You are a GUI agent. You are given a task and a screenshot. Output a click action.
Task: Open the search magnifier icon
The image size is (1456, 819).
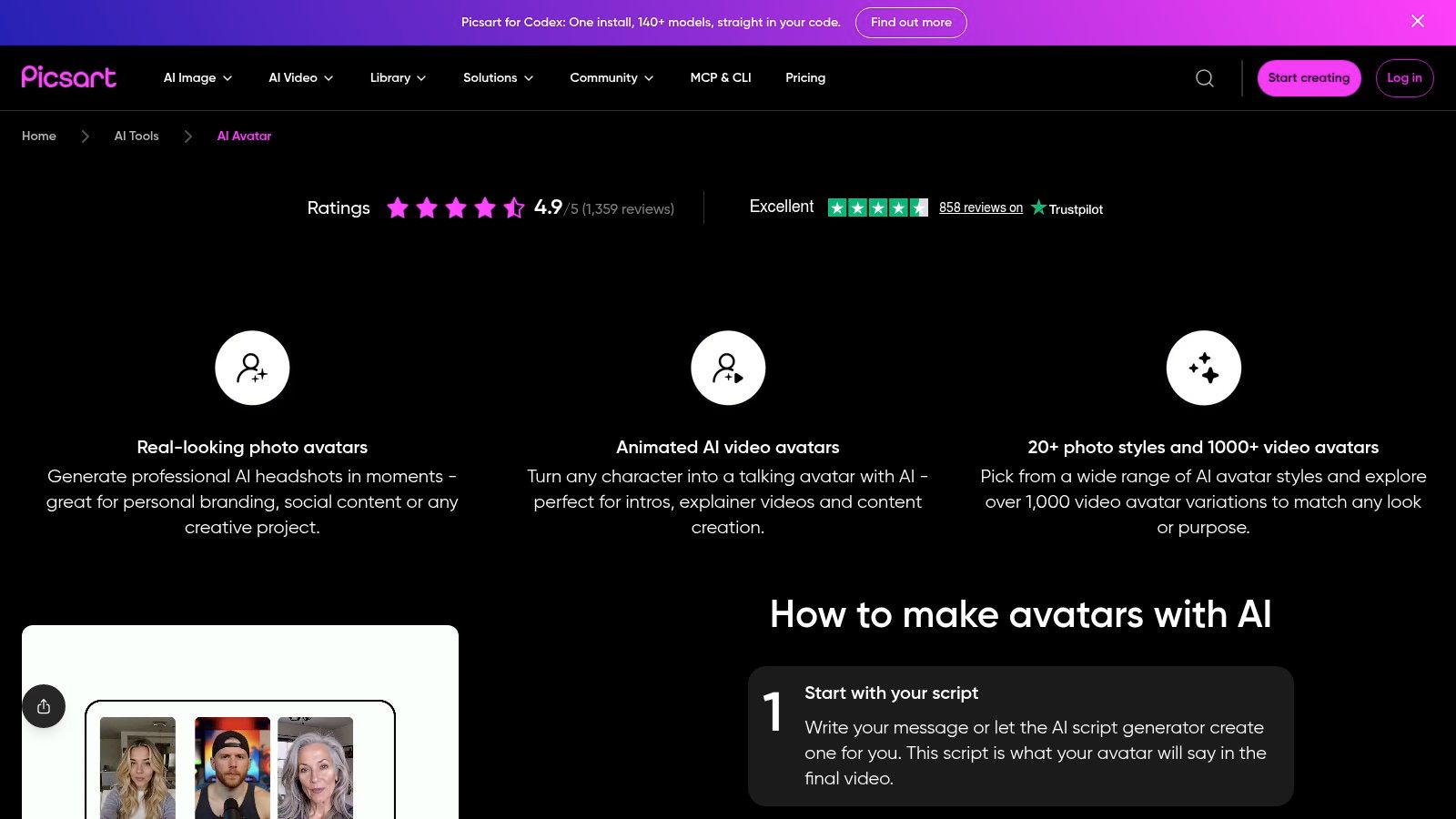click(1205, 78)
